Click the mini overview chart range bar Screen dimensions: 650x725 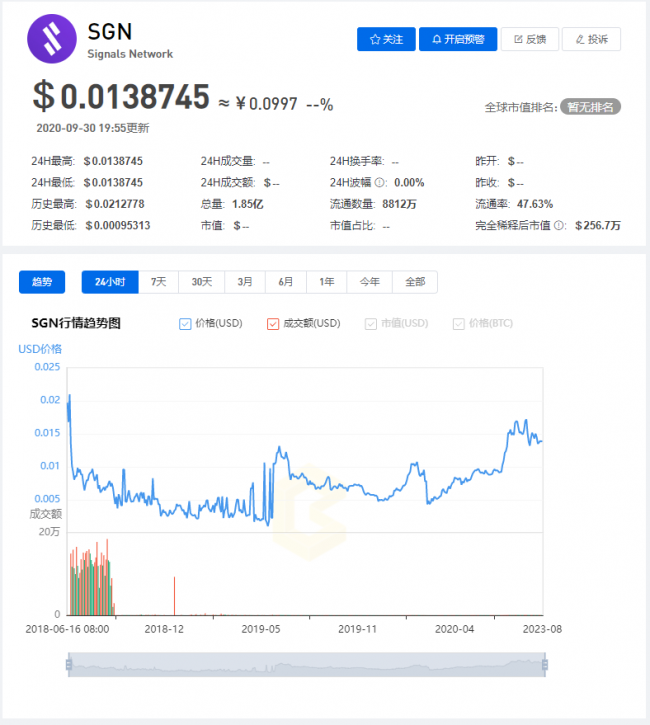pyautogui.click(x=307, y=664)
